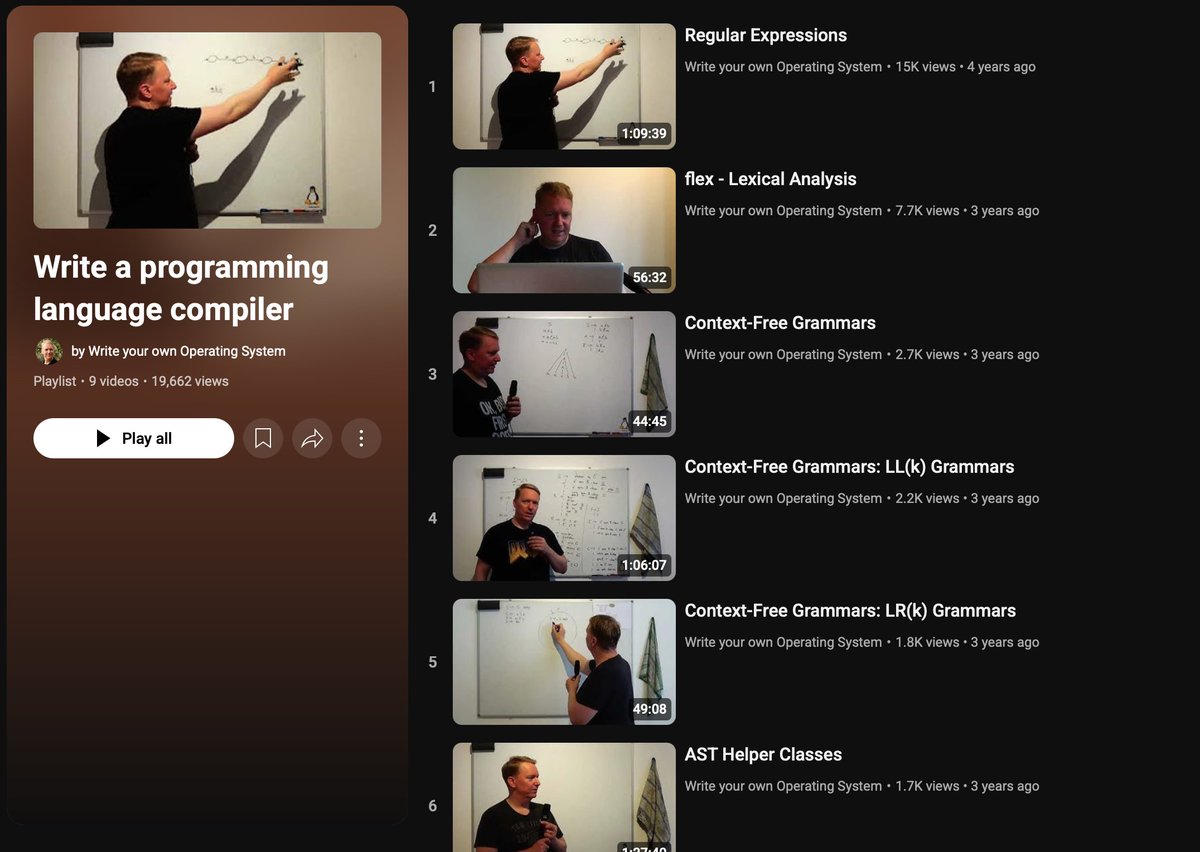Image resolution: width=1200 pixels, height=852 pixels.
Task: Click index number 1 beside Regular Expressions
Action: click(432, 87)
